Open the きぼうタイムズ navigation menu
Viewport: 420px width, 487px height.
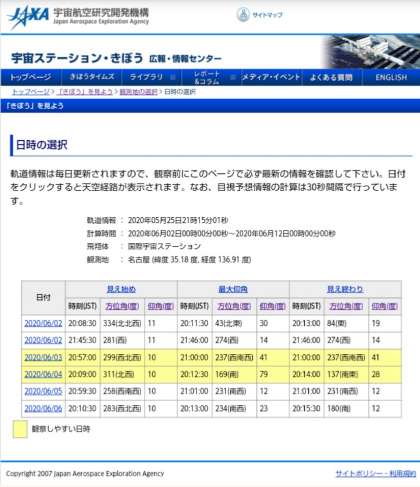(92, 77)
